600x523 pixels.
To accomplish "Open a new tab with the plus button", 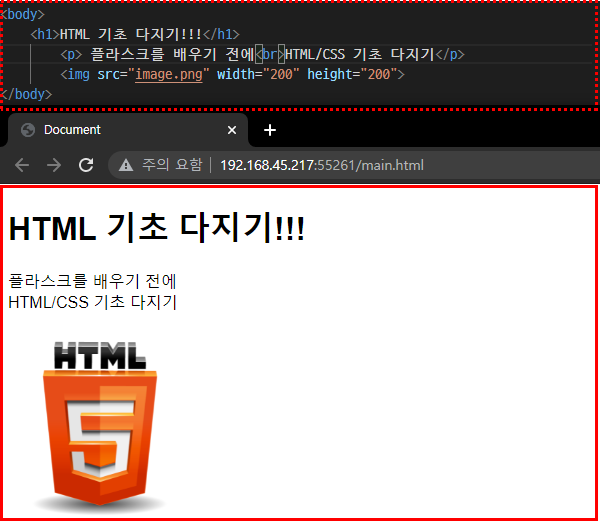I will pyautogui.click(x=270, y=130).
